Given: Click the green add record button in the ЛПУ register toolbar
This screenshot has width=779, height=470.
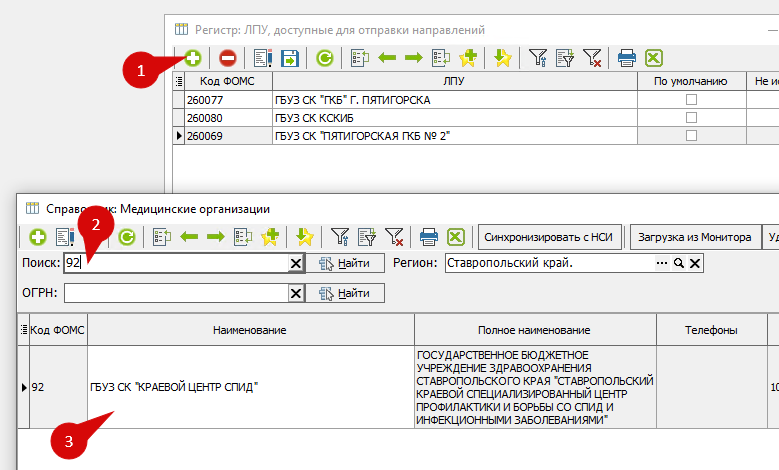Looking at the screenshot, I should click(x=192, y=58).
